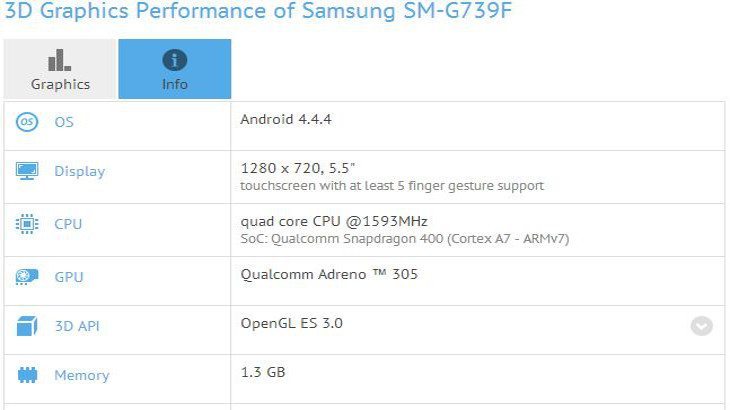Click the Memory row label

[82, 375]
